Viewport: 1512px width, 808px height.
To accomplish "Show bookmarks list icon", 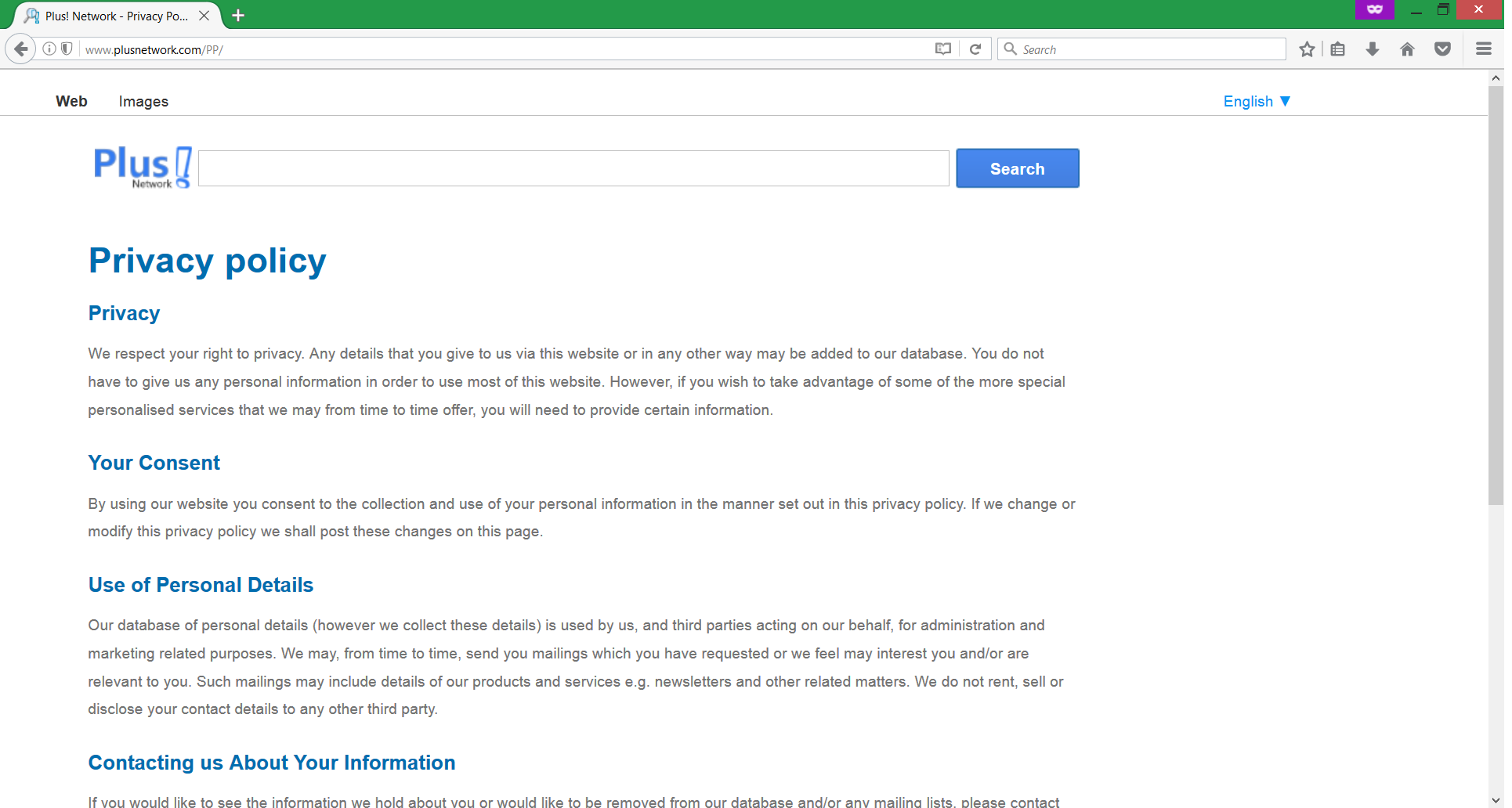I will [x=1338, y=49].
